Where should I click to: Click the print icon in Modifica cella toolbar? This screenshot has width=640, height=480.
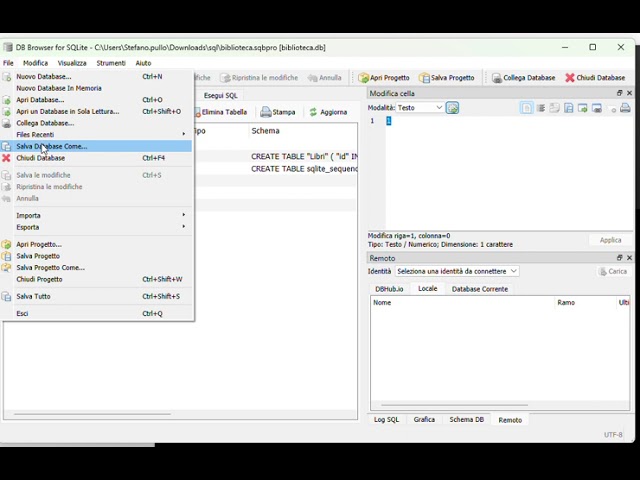625,108
